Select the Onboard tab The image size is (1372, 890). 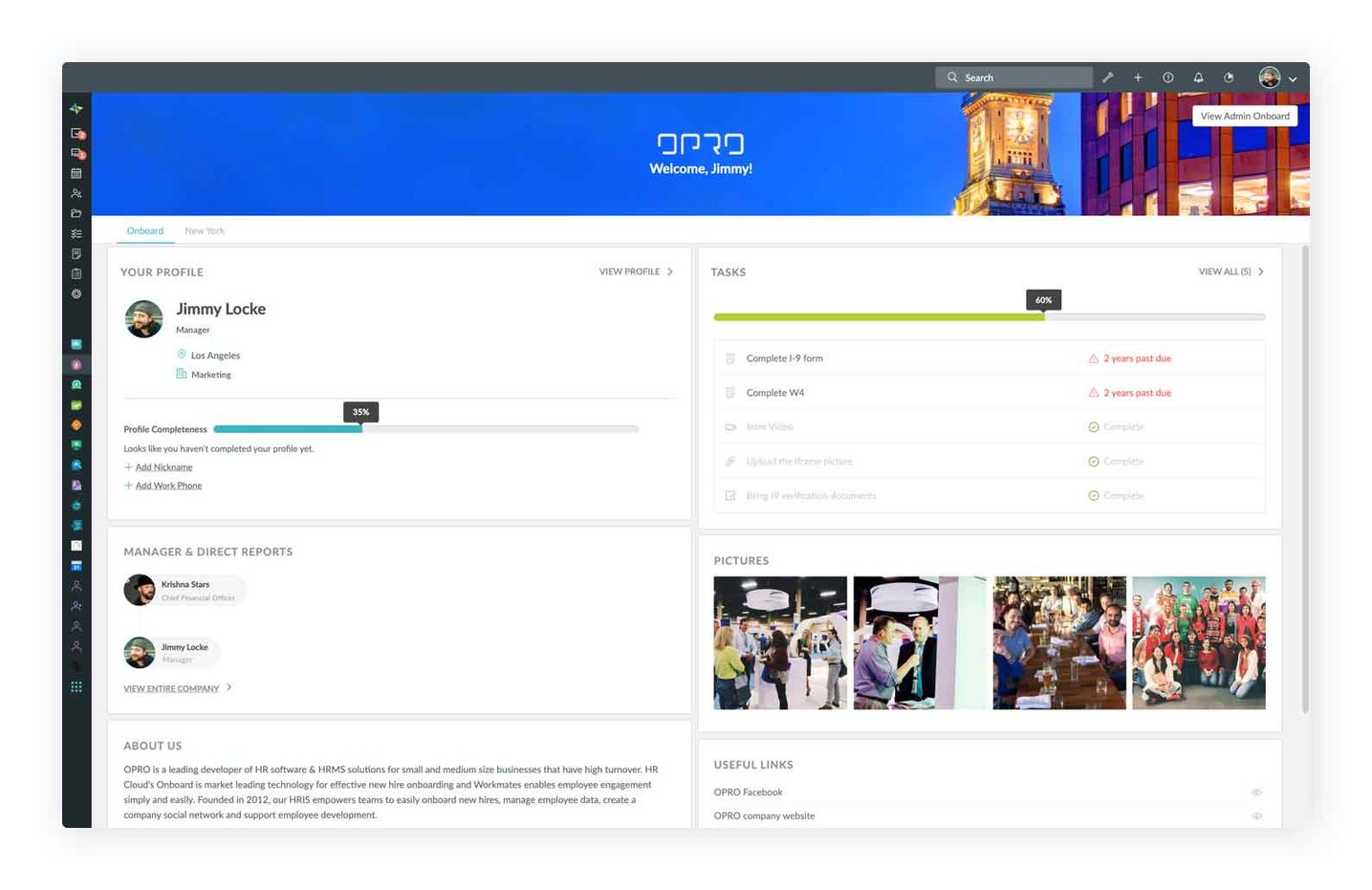pyautogui.click(x=145, y=231)
